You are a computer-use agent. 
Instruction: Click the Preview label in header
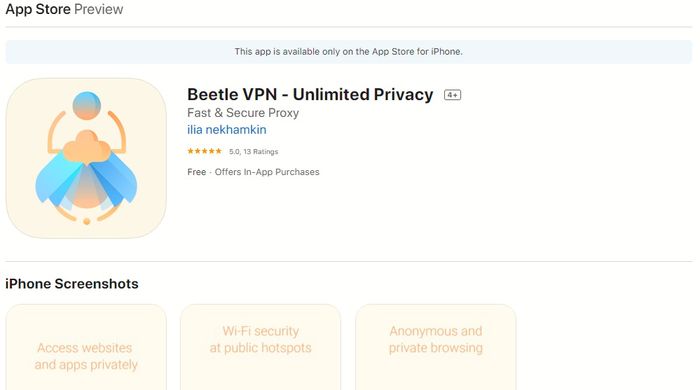[99, 9]
